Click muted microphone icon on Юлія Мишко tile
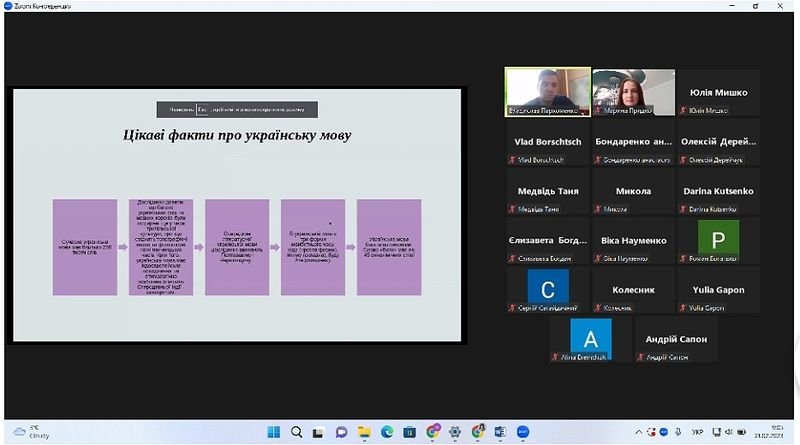 click(684, 111)
